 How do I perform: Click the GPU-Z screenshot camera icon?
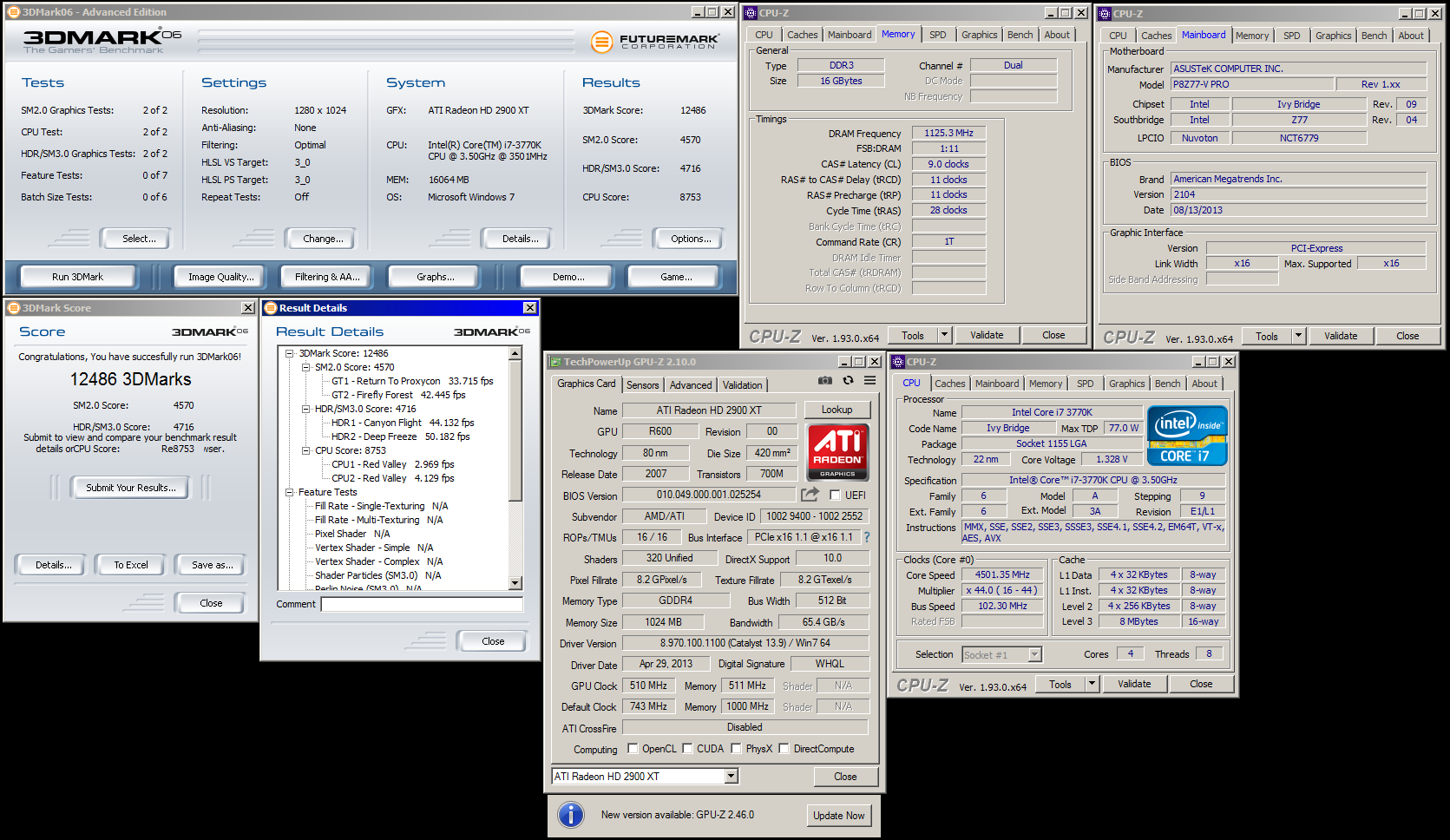coord(825,380)
